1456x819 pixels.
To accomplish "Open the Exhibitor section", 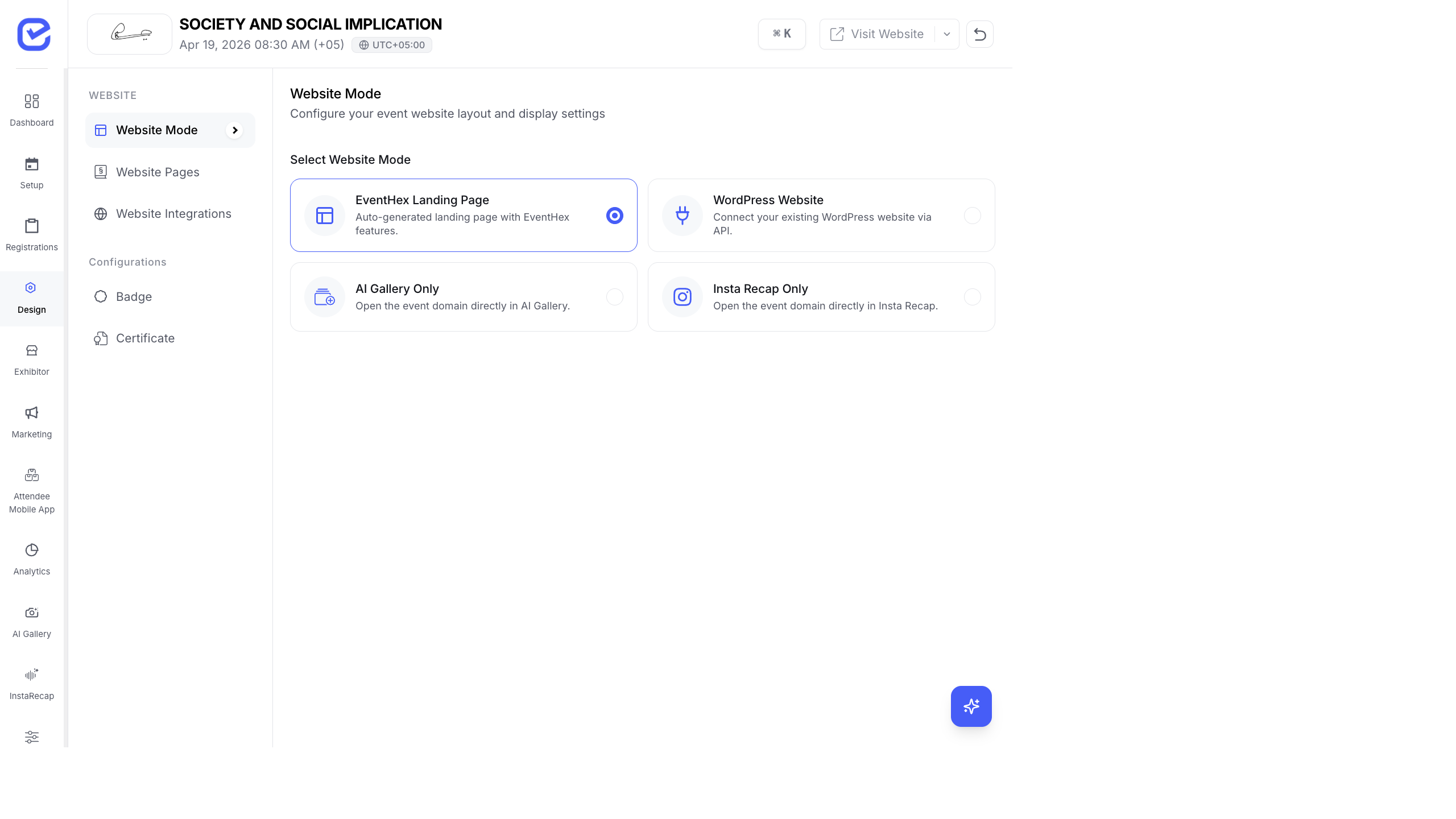I will 31,358.
